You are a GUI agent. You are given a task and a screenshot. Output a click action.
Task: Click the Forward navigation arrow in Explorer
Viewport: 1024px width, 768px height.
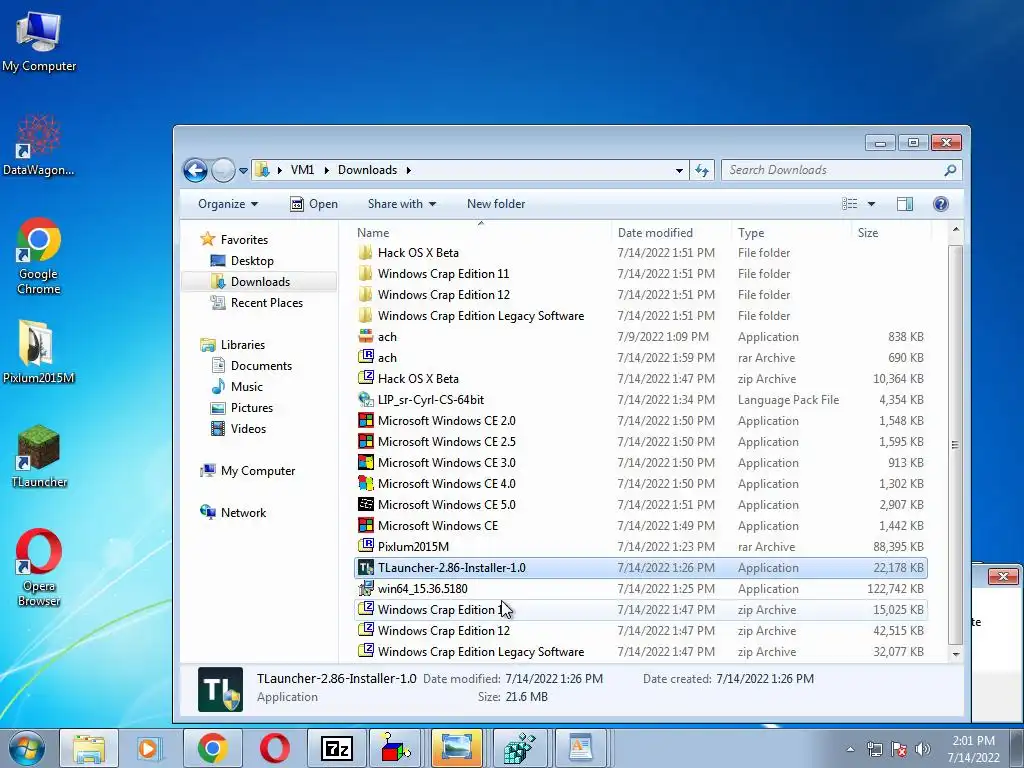click(223, 170)
